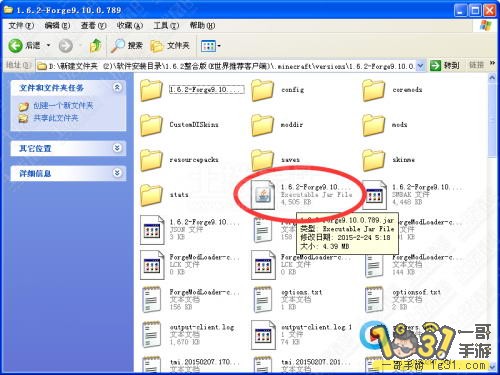This screenshot has height=375, width=500.
Task: Click the 创建一个新文件夹 link
Action: point(63,106)
